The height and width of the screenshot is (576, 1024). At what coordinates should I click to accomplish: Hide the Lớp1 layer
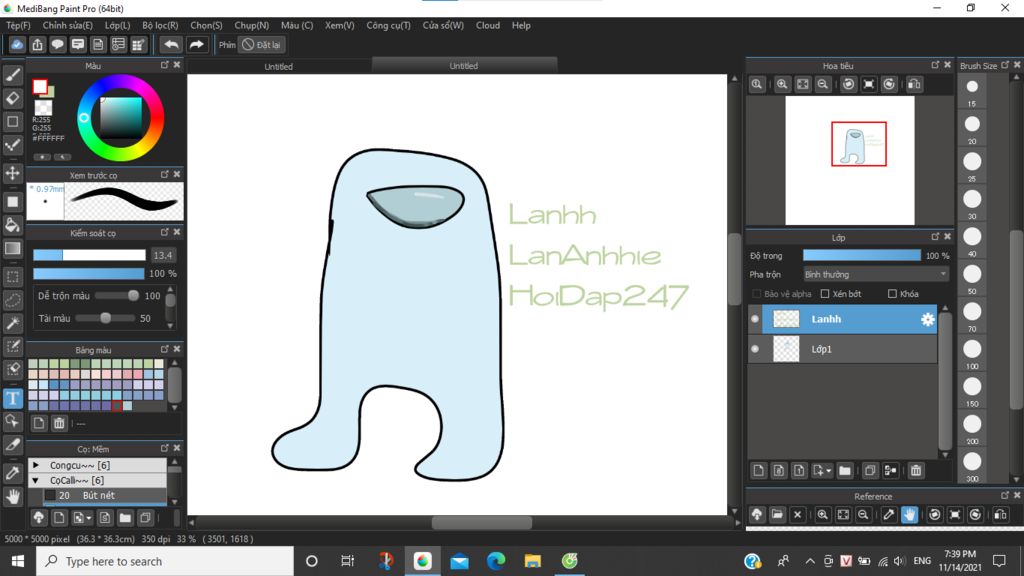tap(755, 349)
